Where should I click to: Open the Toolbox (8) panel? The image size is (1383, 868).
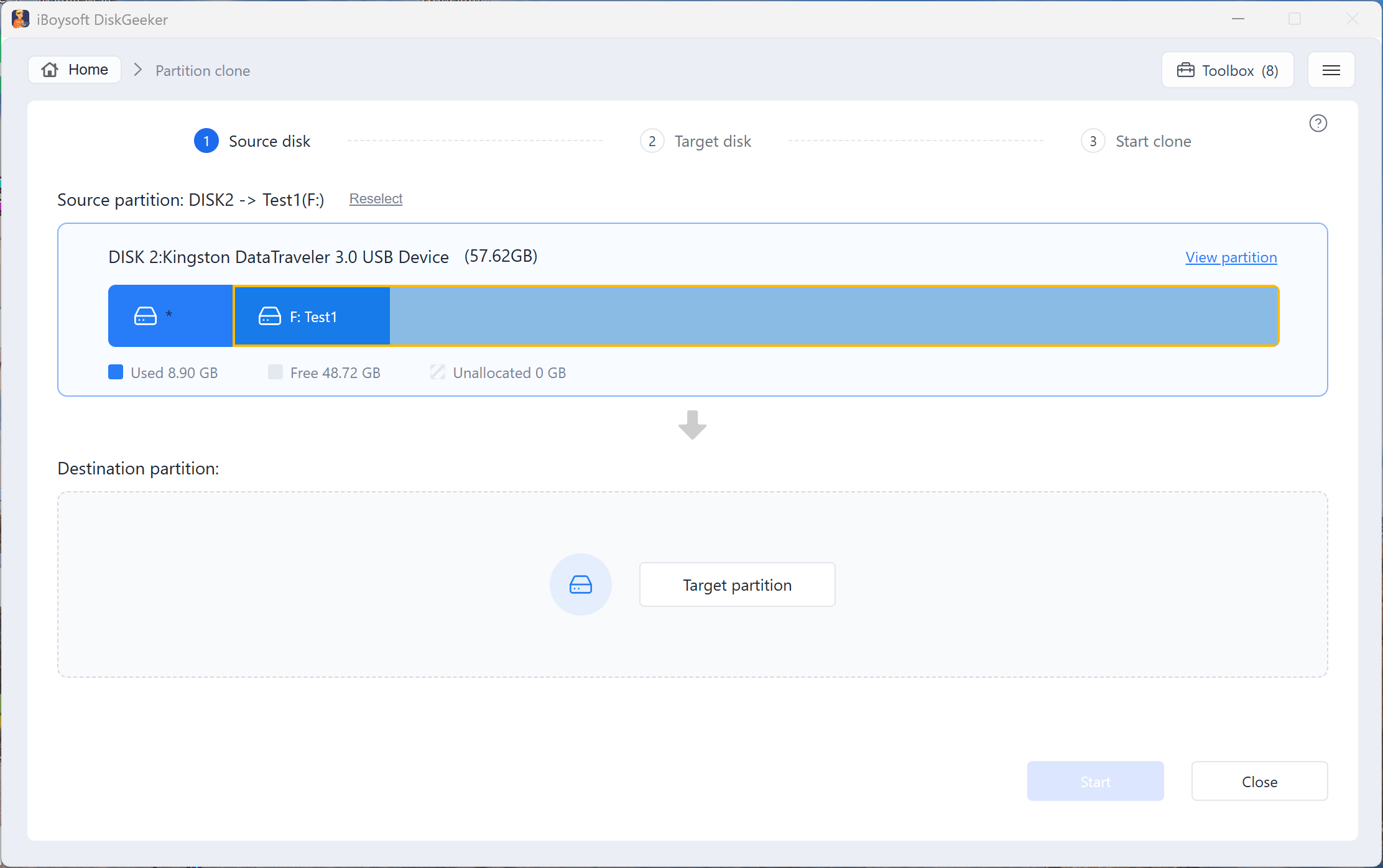(x=1228, y=70)
